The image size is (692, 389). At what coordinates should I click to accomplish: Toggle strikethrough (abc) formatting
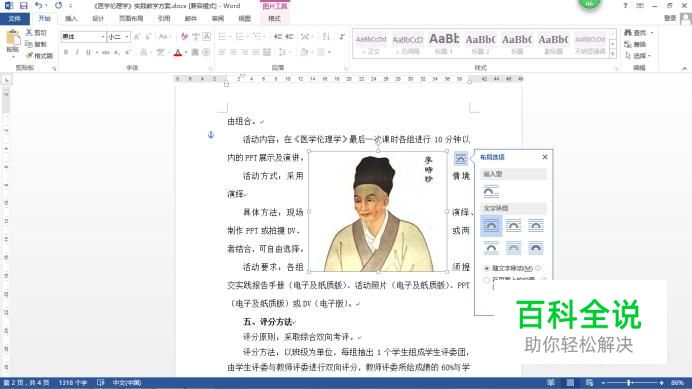pos(106,52)
